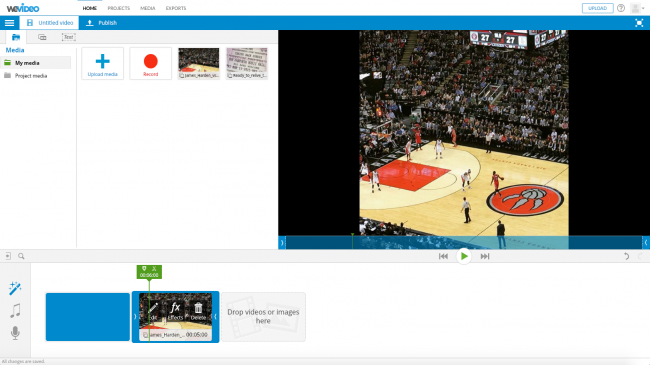Go to HOME in top navigation
Viewport: 650px width, 365px height.
pyautogui.click(x=90, y=8)
